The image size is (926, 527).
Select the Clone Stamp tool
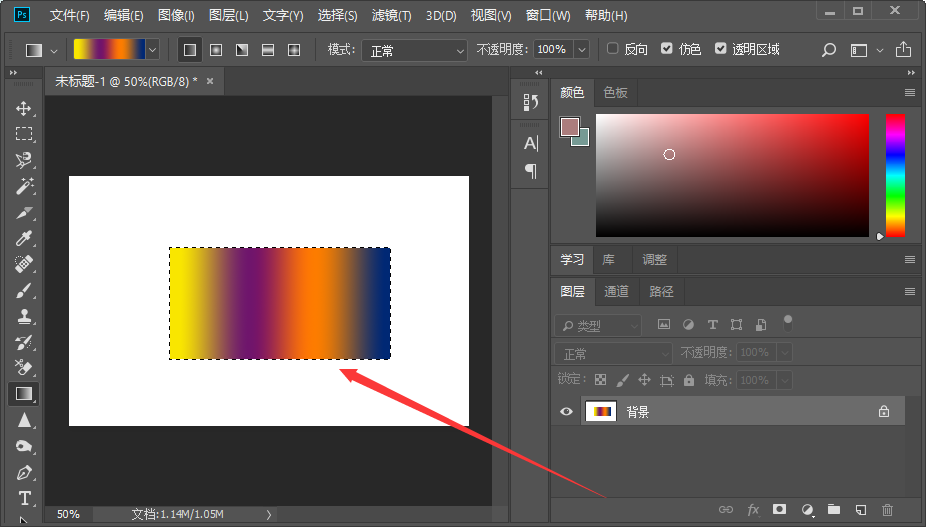coord(24,316)
